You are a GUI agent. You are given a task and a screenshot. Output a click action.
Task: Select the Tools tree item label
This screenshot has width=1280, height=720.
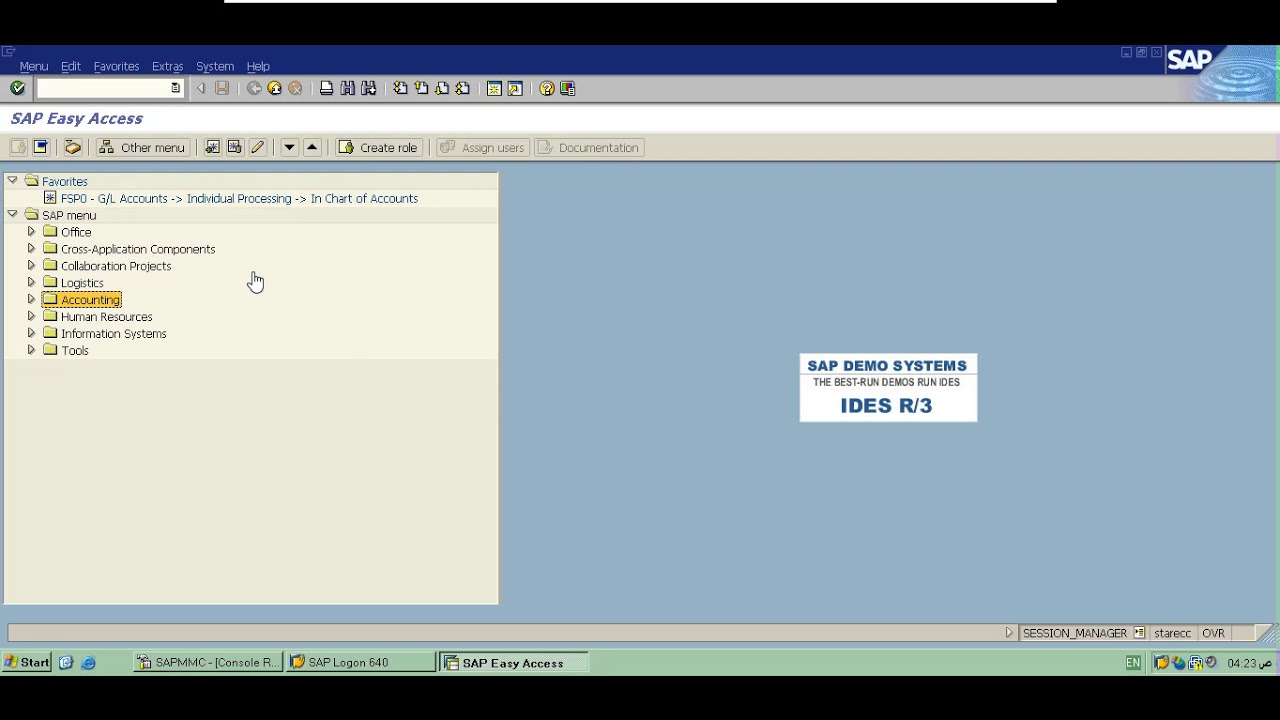74,351
